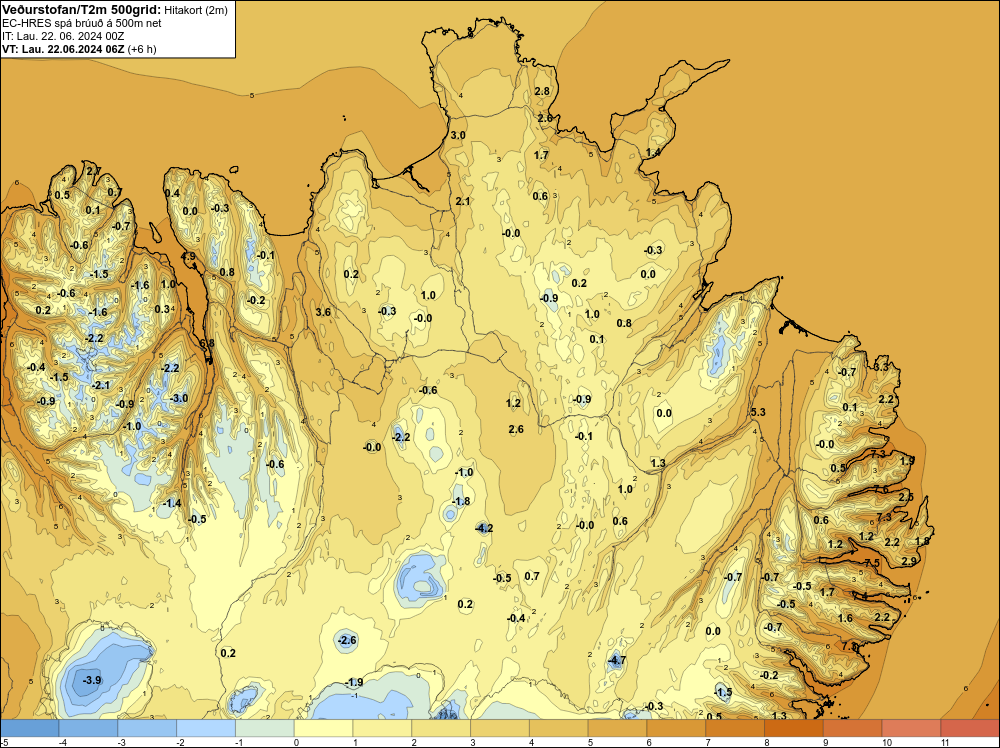
Task: Click the -3.9 temperature value on the blue patch
Action: [x=92, y=680]
